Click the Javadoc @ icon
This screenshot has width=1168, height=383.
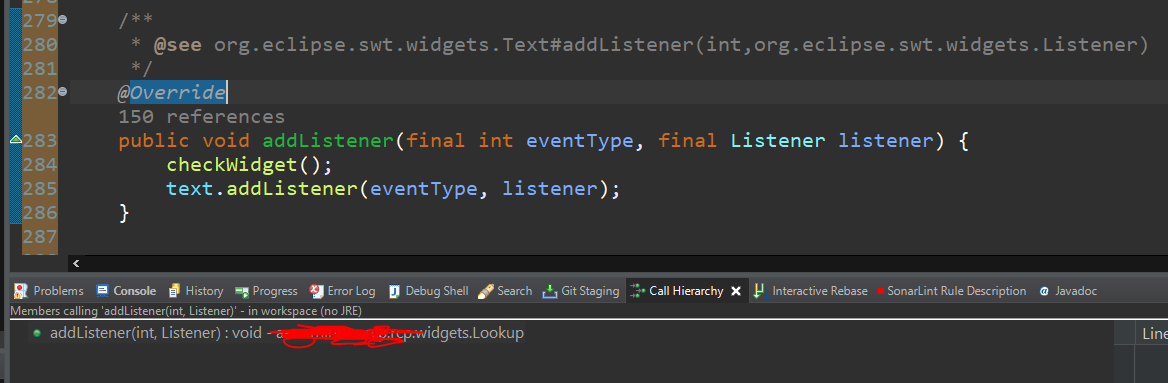(x=1044, y=291)
